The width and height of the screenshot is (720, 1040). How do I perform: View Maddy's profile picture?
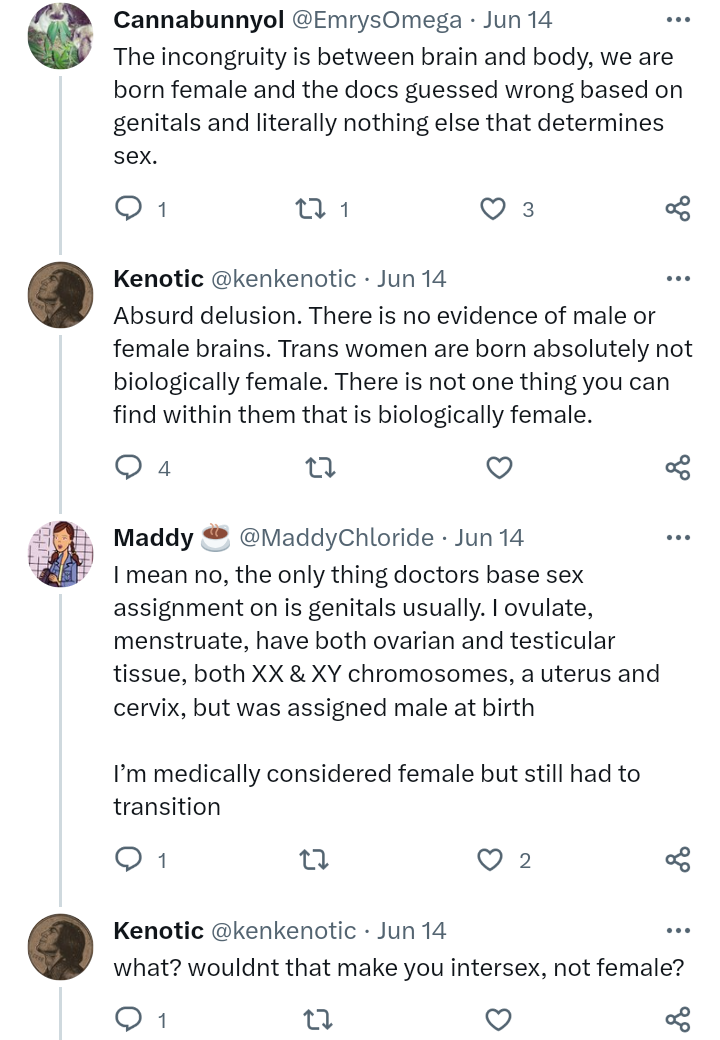tap(60, 553)
